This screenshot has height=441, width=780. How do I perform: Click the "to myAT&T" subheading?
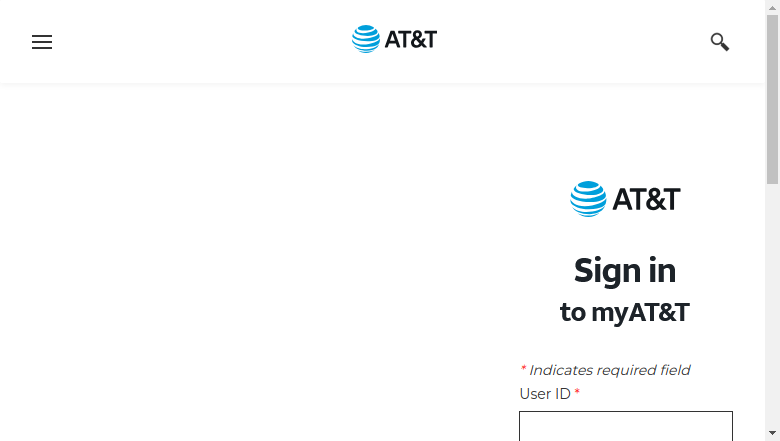pyautogui.click(x=625, y=312)
